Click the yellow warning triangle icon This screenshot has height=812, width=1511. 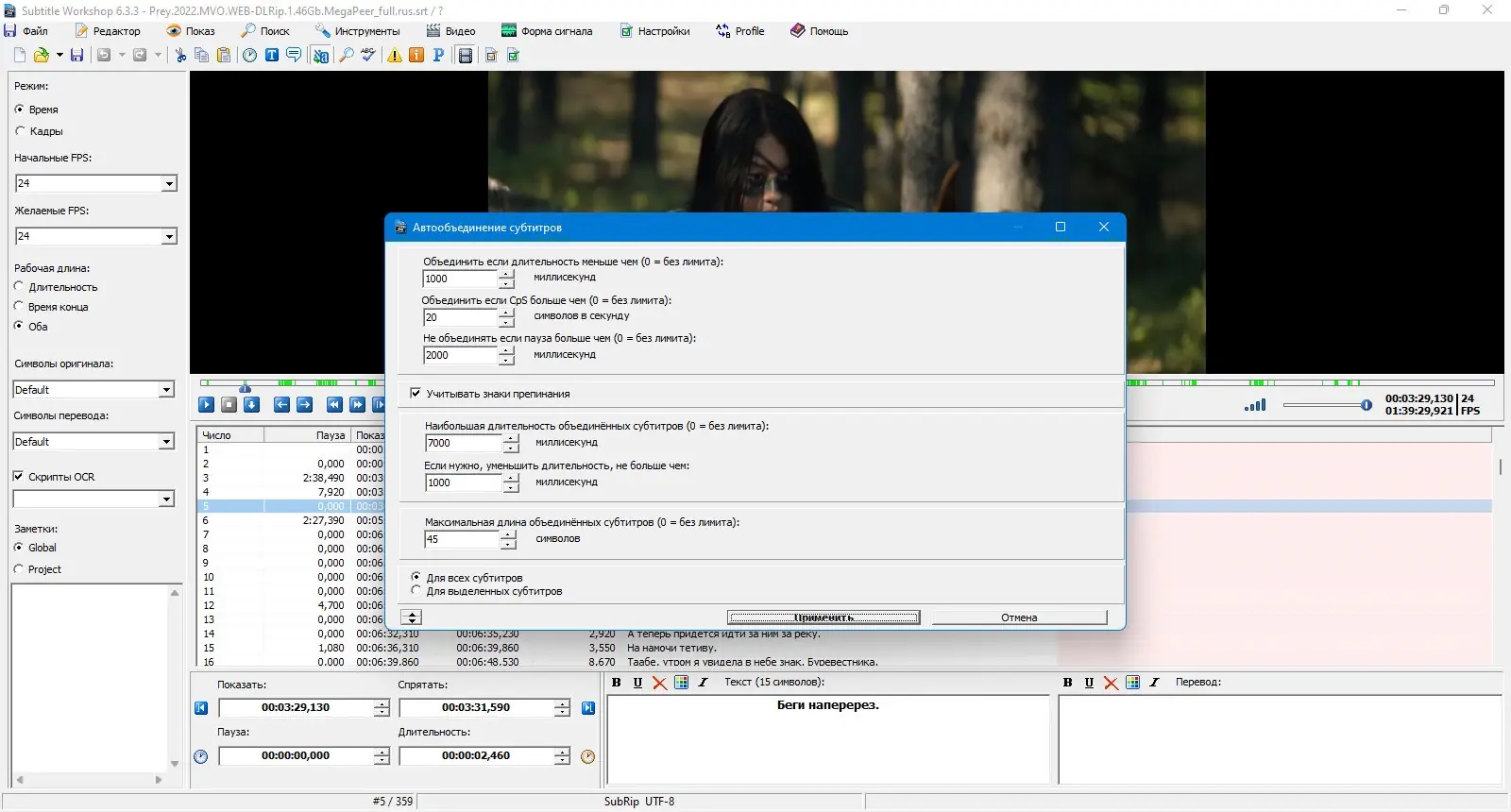point(395,56)
